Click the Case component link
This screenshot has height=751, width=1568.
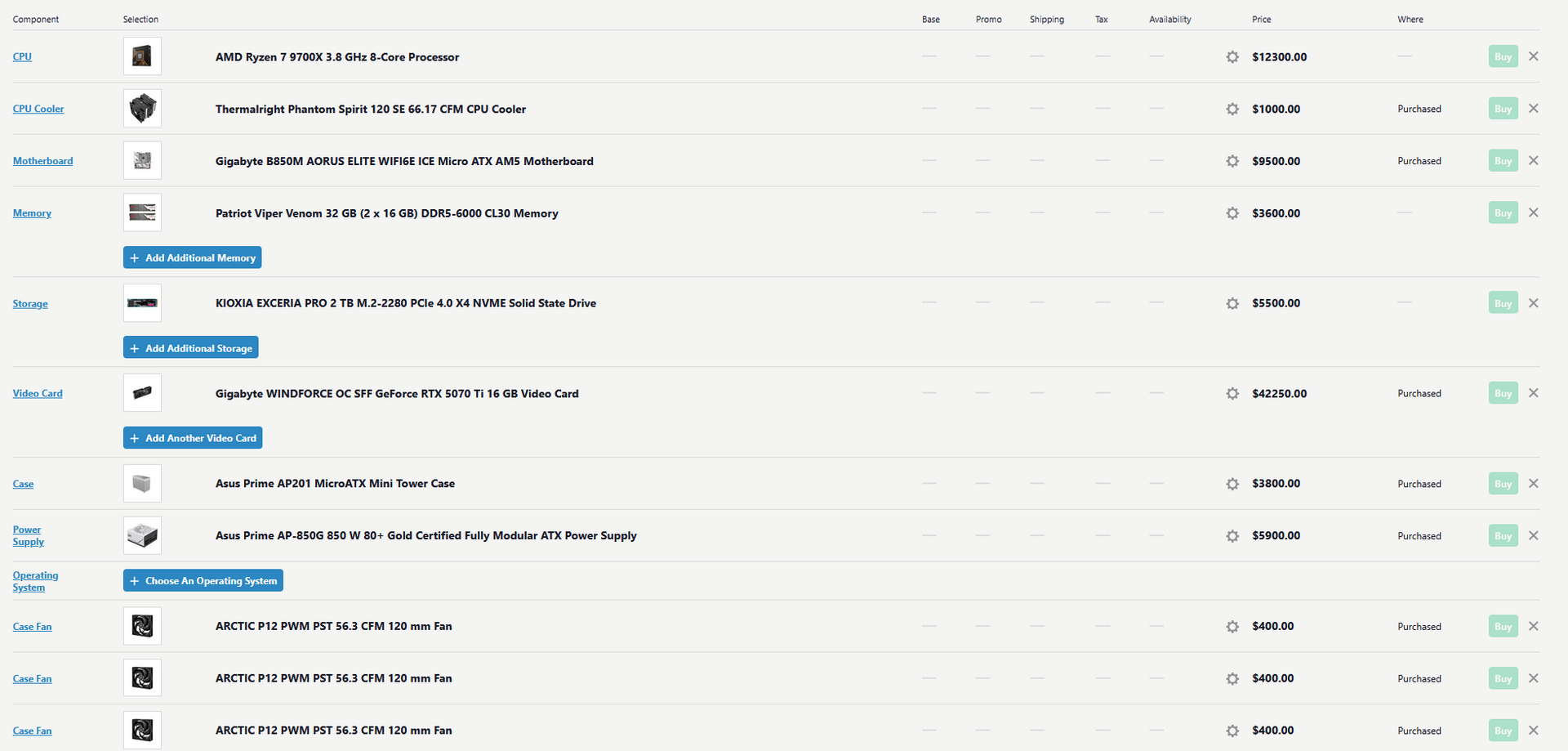pos(24,484)
